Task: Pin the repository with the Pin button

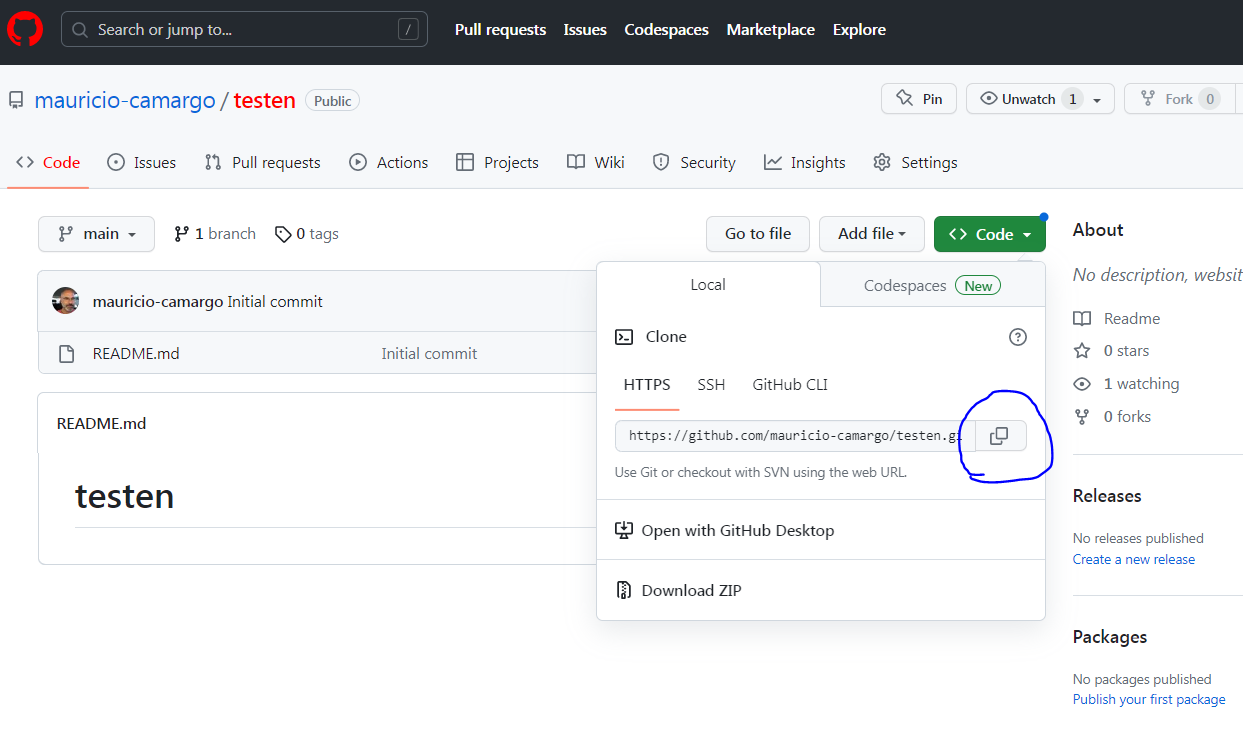Action: [x=918, y=99]
